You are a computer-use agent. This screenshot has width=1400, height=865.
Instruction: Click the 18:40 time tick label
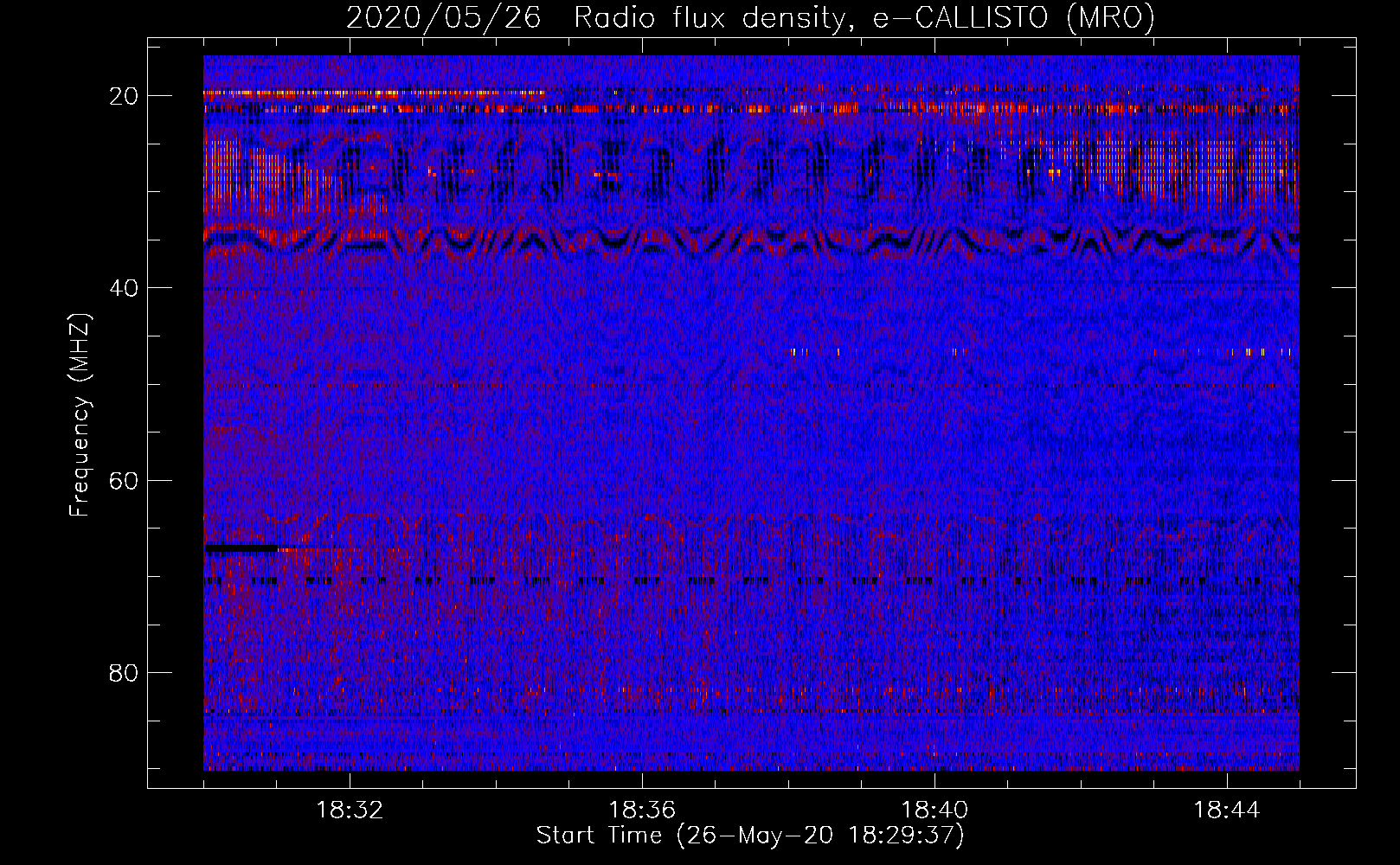[934, 811]
